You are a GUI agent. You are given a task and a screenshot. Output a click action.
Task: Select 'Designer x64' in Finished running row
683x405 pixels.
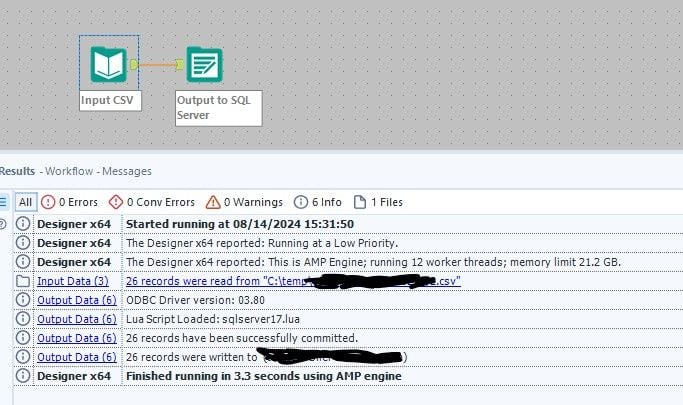pos(74,376)
